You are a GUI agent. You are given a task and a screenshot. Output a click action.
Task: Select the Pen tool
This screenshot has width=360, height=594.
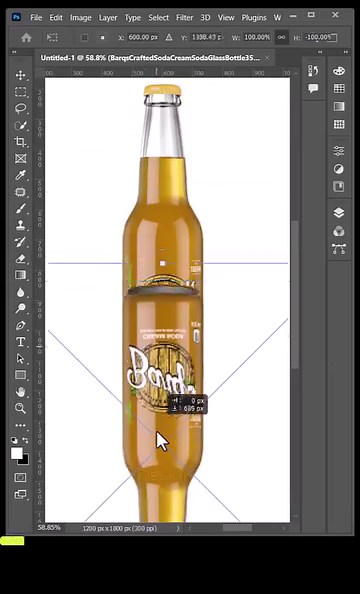[x=20, y=325]
